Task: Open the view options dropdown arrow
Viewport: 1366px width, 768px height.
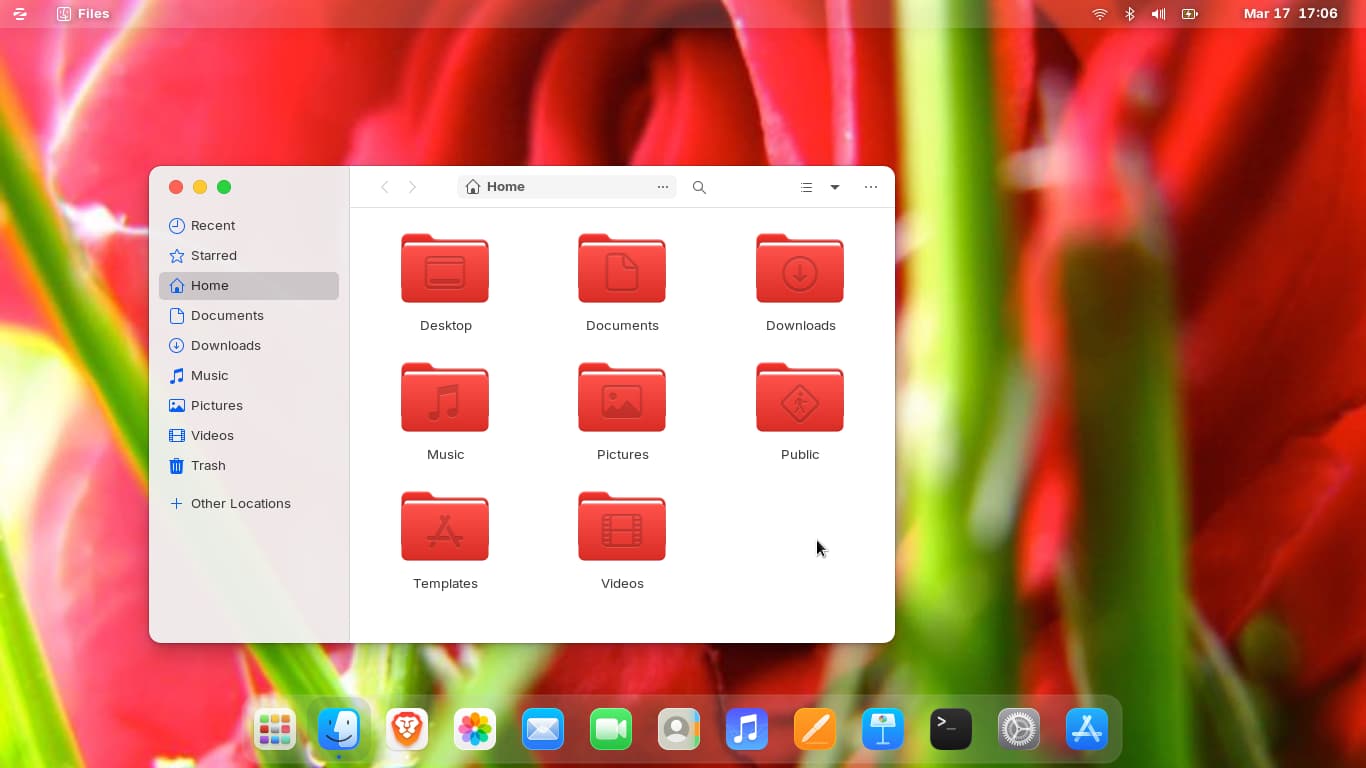Action: (835, 187)
